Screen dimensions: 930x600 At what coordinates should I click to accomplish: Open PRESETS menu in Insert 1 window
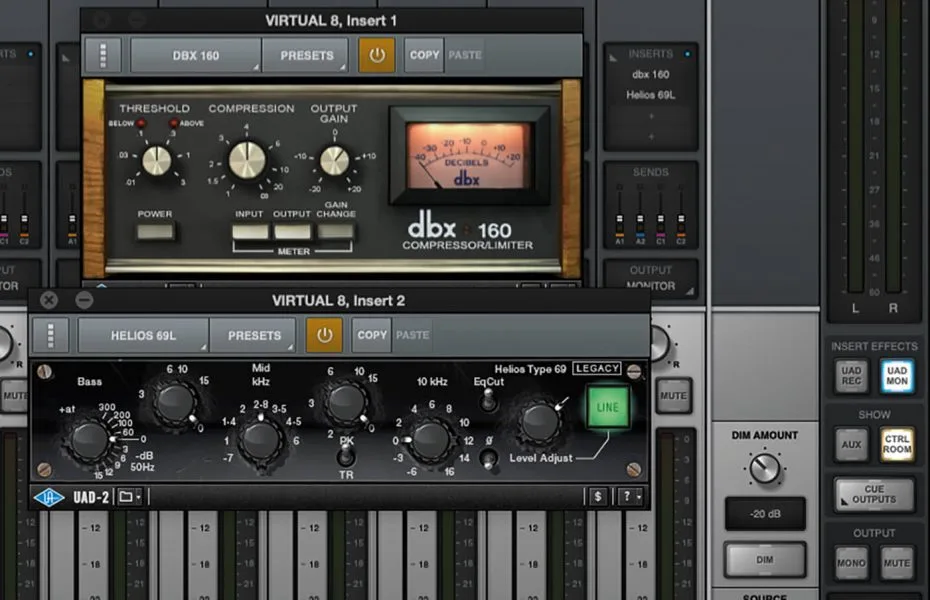tap(306, 55)
